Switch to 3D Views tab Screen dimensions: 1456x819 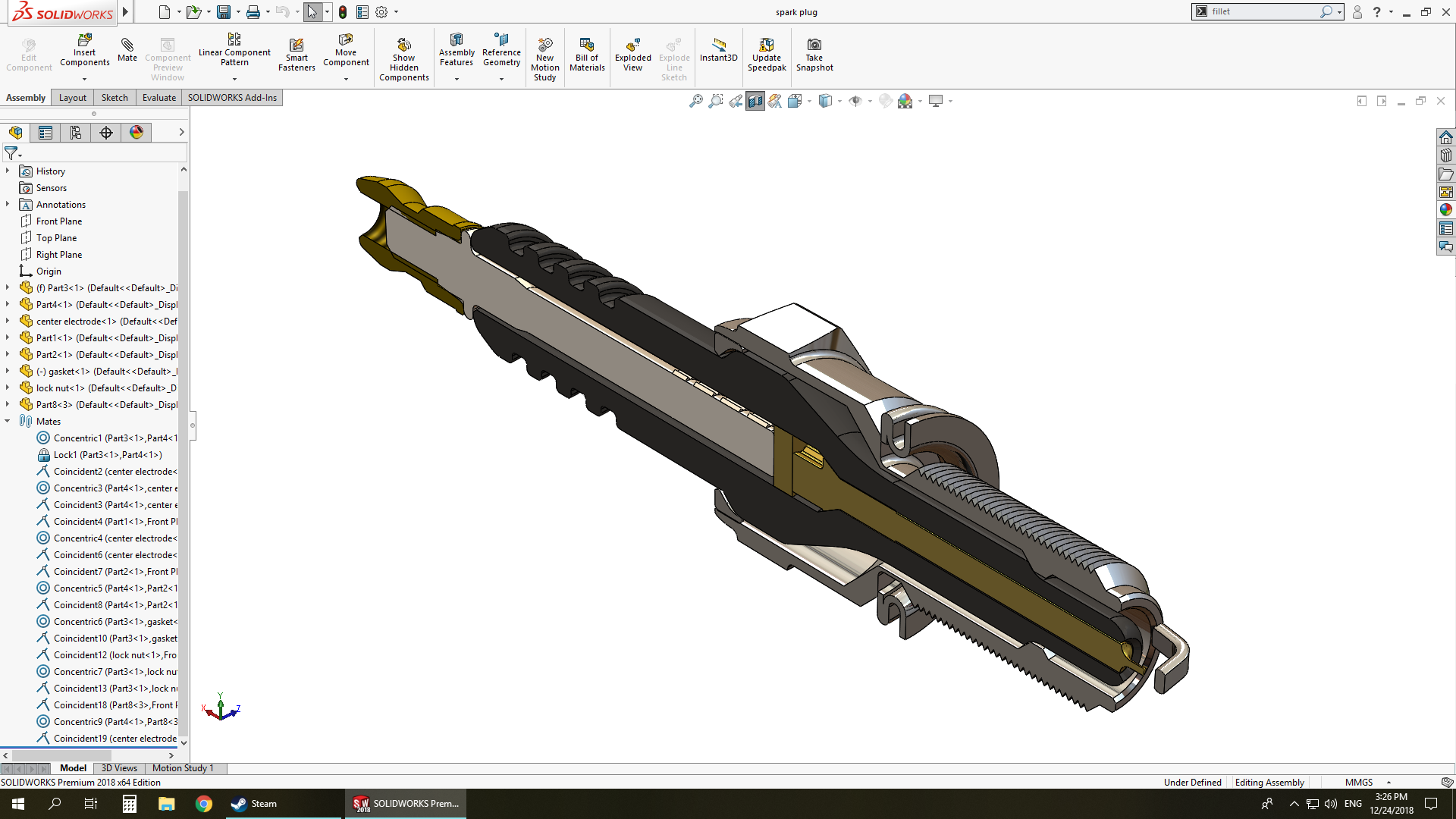[119, 768]
